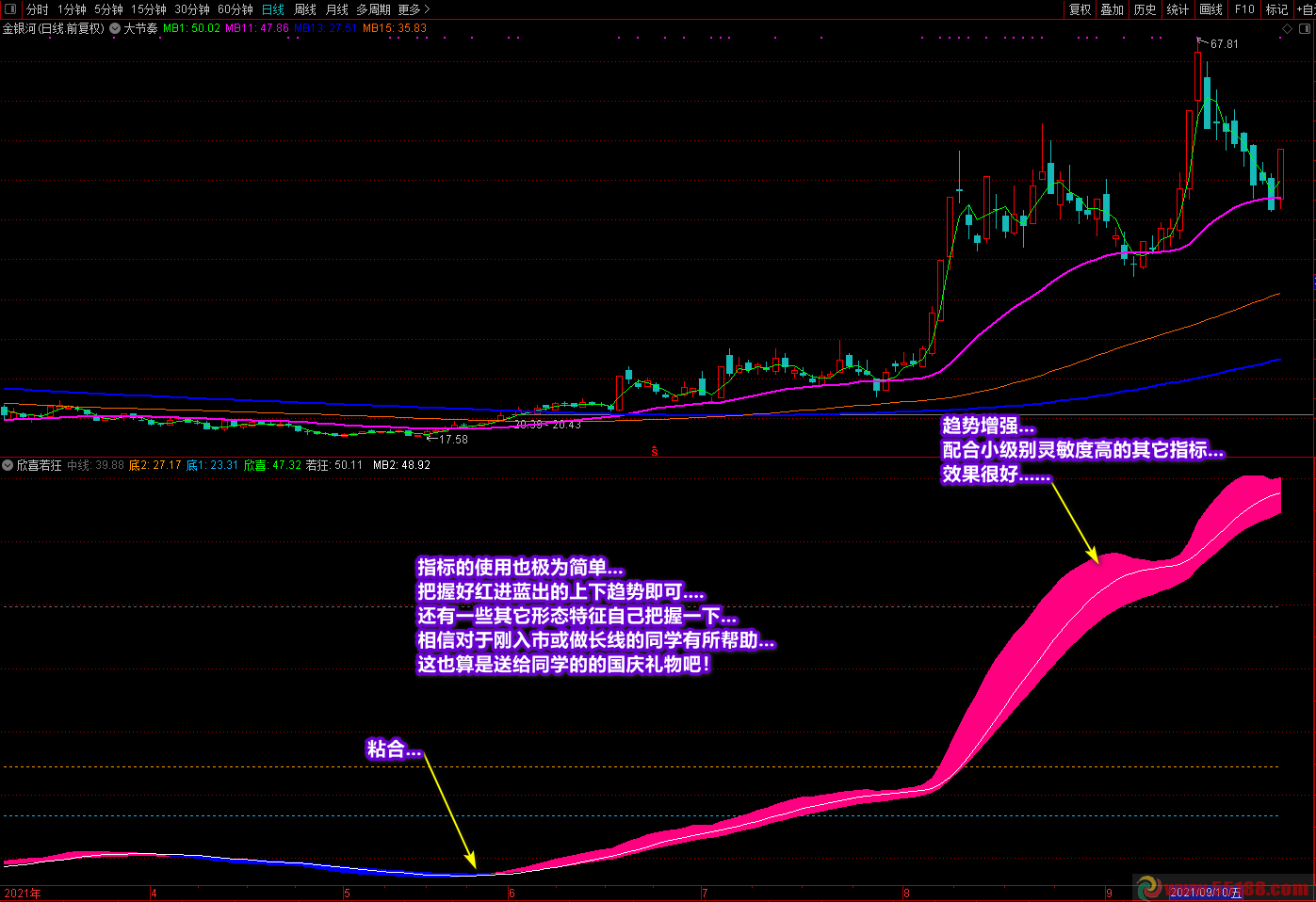Click the +自选 add to watchlist button
The height and width of the screenshot is (902, 1316).
(1306, 9)
